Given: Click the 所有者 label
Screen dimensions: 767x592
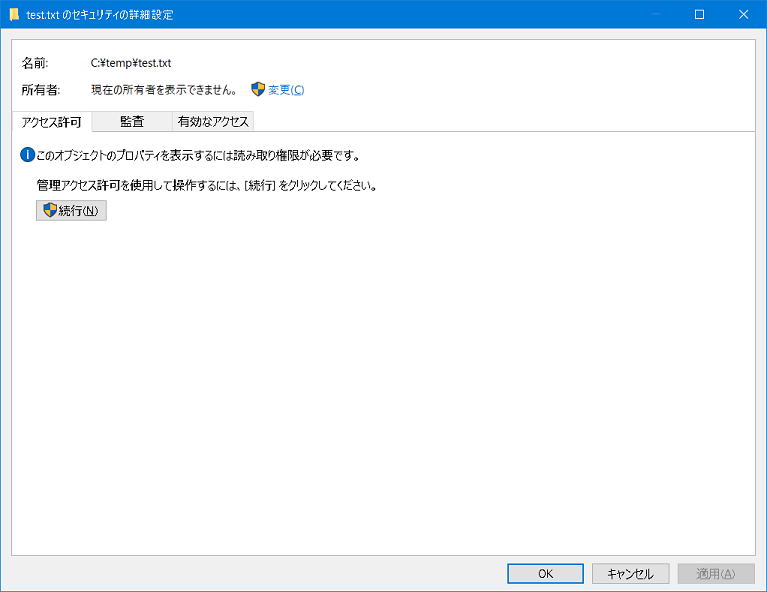Looking at the screenshot, I should click(41, 90).
